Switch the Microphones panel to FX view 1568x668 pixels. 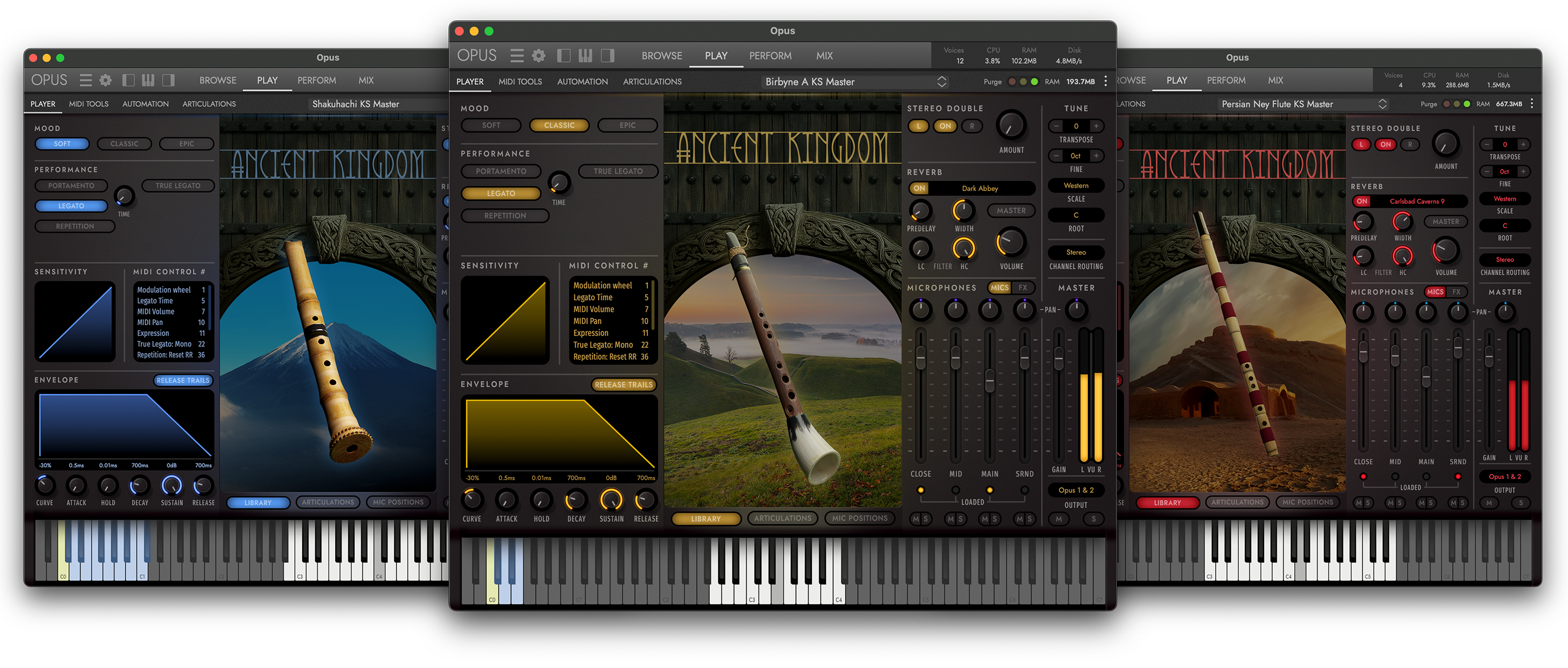pos(1023,288)
